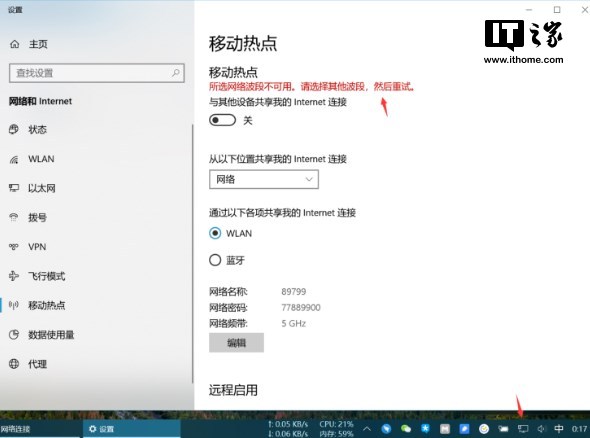
Task: Minimize the settings window
Action: 529,10
